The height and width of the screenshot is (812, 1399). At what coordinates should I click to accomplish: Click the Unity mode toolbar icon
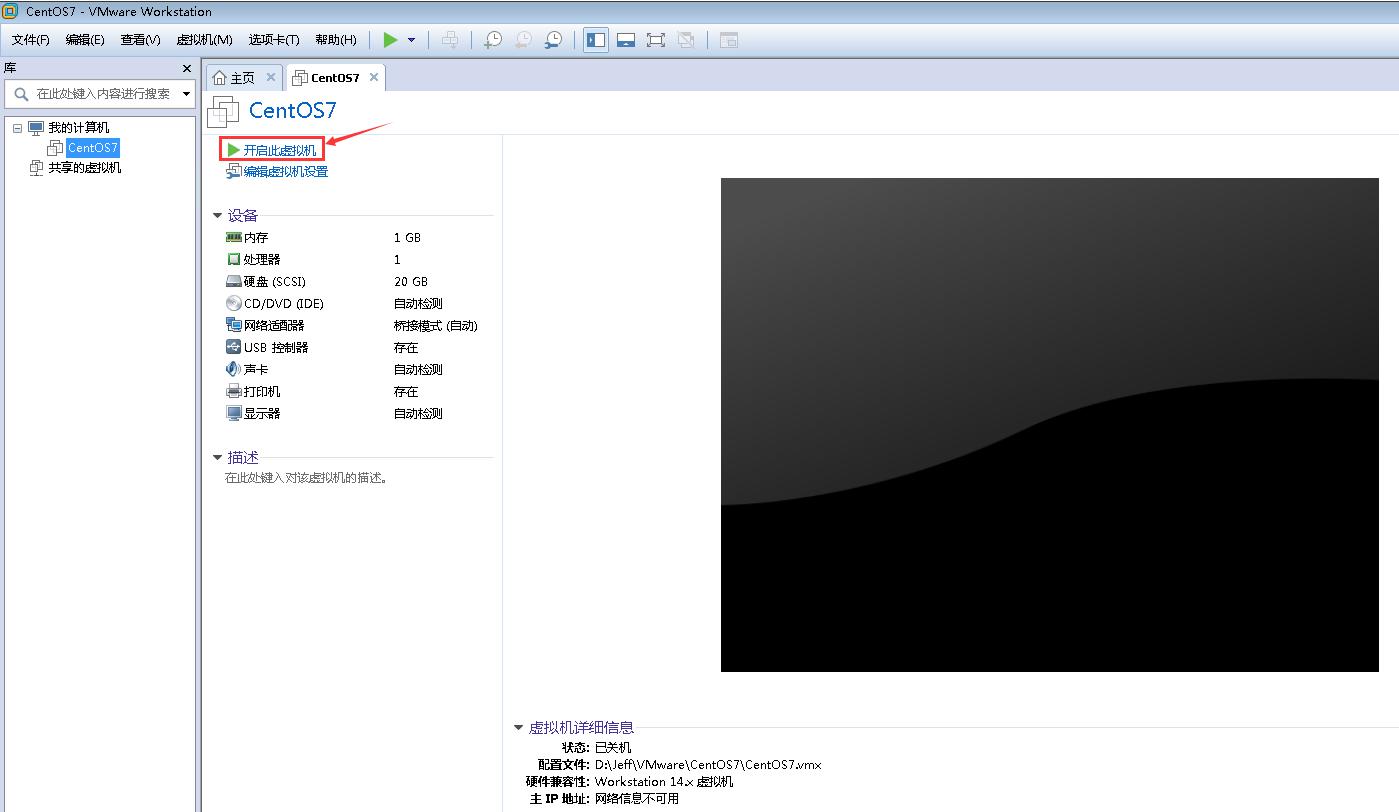pyautogui.click(x=686, y=40)
